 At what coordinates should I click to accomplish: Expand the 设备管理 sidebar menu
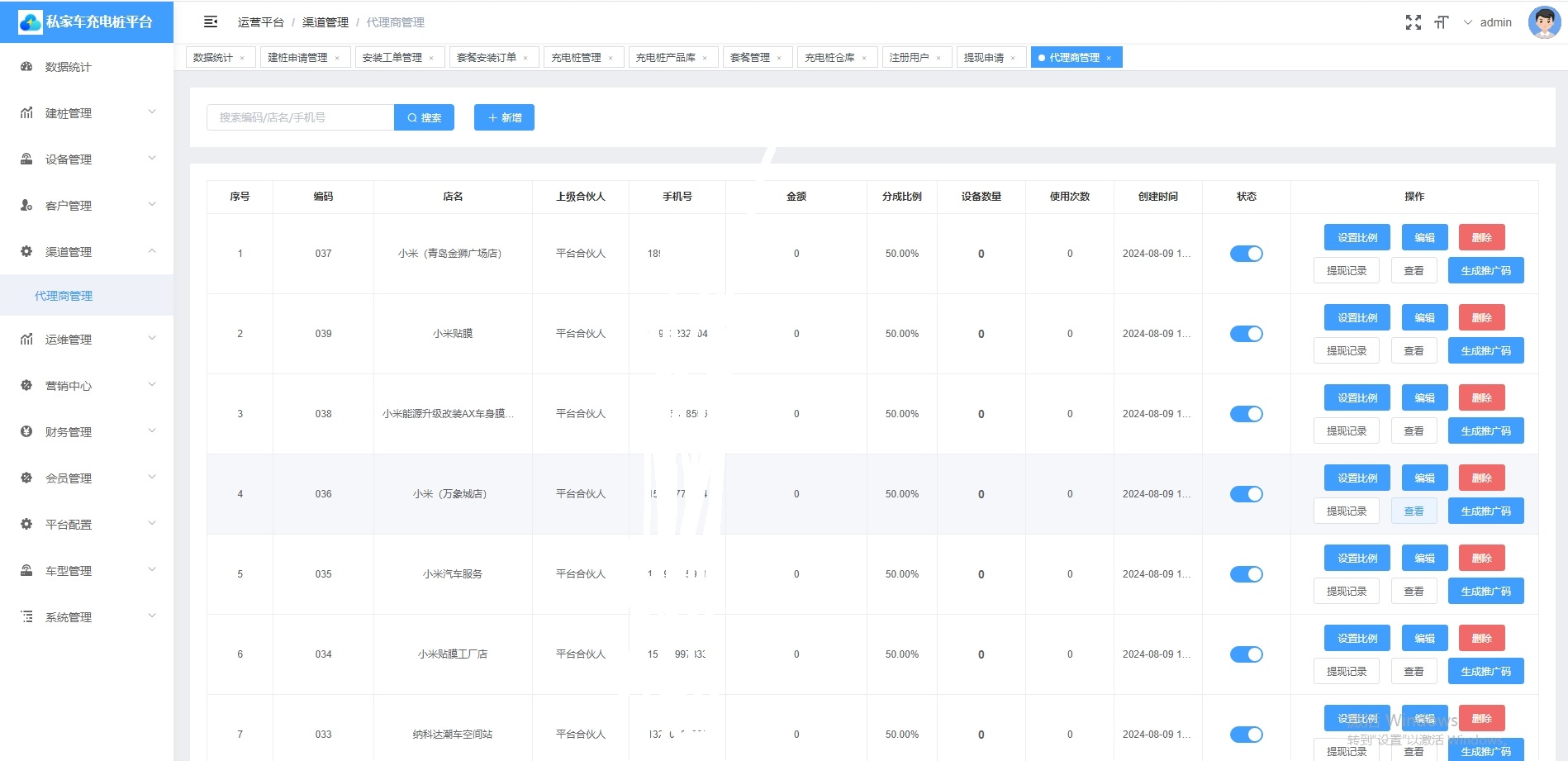point(152,158)
